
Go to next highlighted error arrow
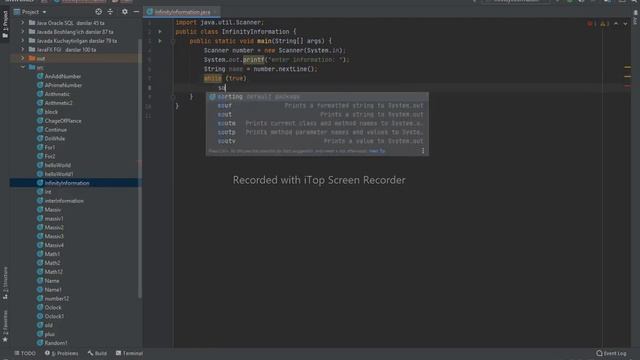(x=625, y=24)
